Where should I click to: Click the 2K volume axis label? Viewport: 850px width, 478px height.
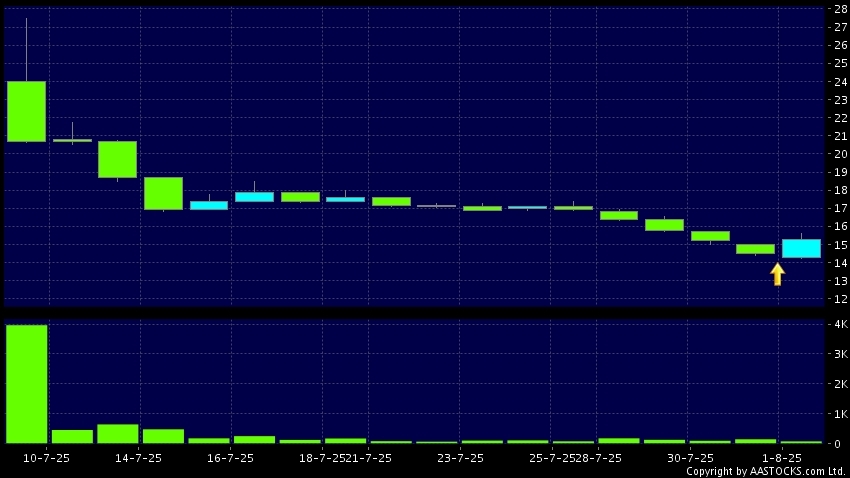[x=841, y=384]
